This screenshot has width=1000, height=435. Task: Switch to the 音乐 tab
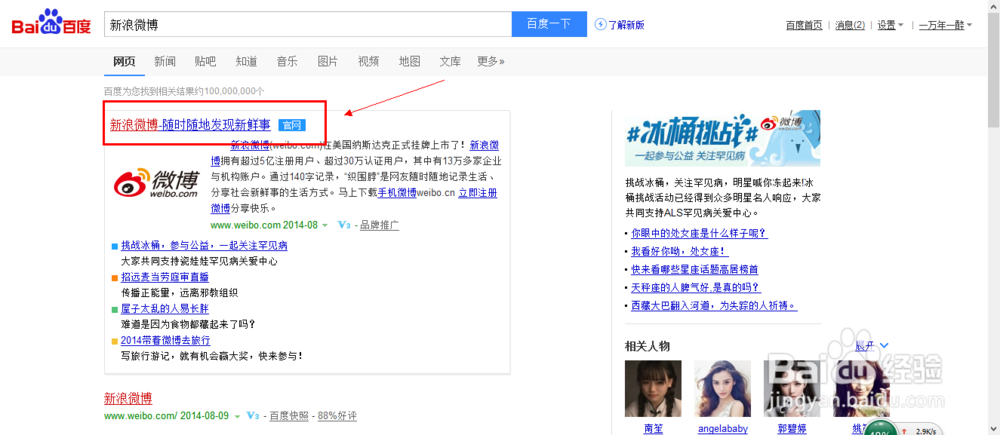287,62
